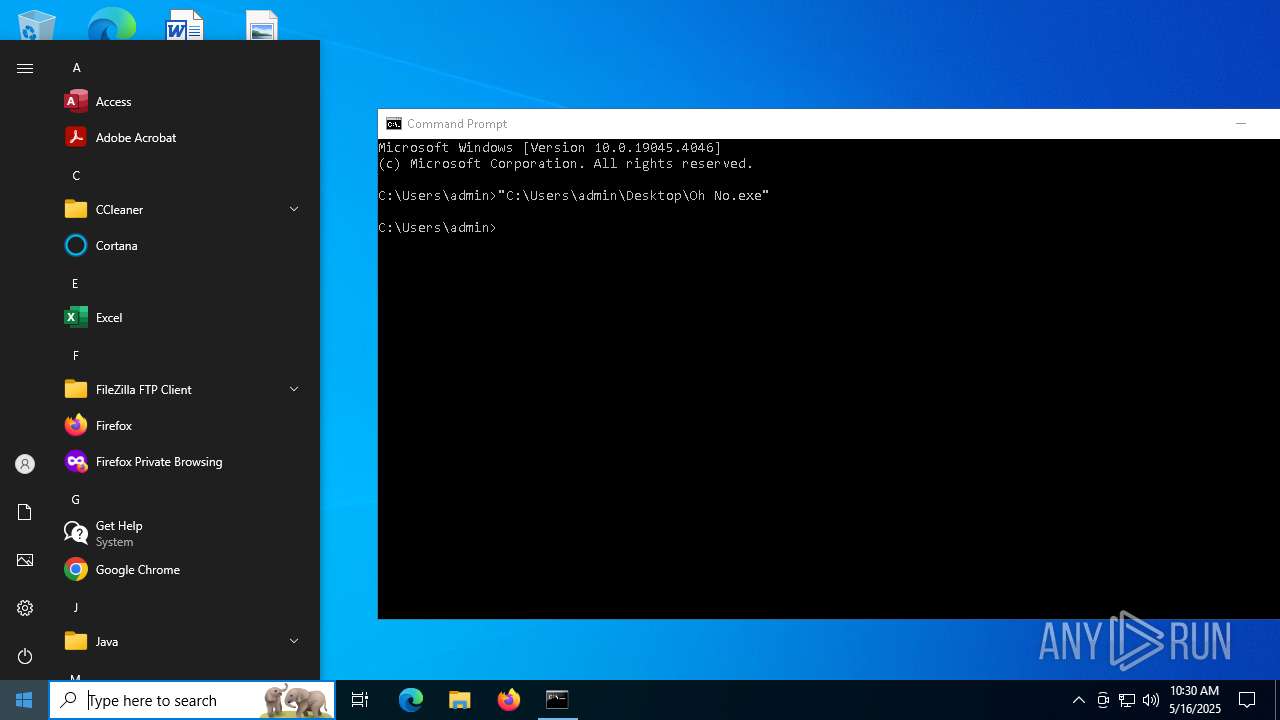This screenshot has width=1280, height=720.
Task: Minimize the Command Prompt window
Action: [1241, 124]
